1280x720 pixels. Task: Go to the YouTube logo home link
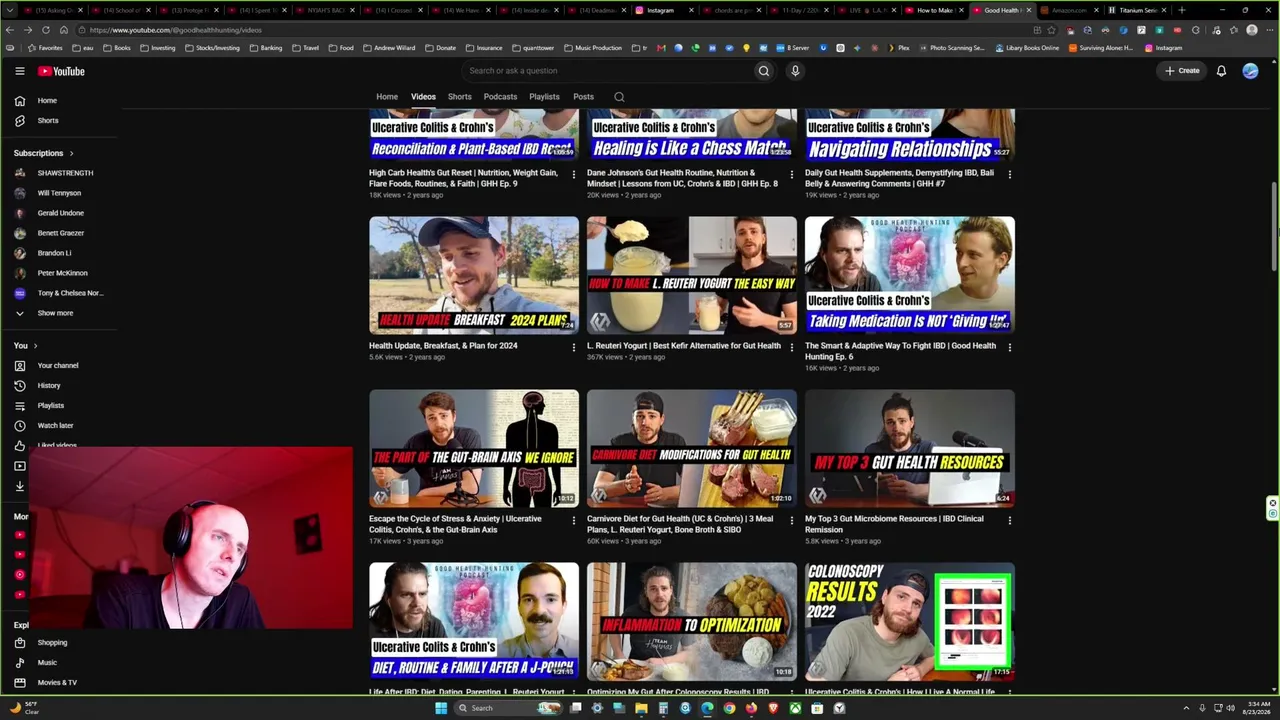[x=61, y=71]
